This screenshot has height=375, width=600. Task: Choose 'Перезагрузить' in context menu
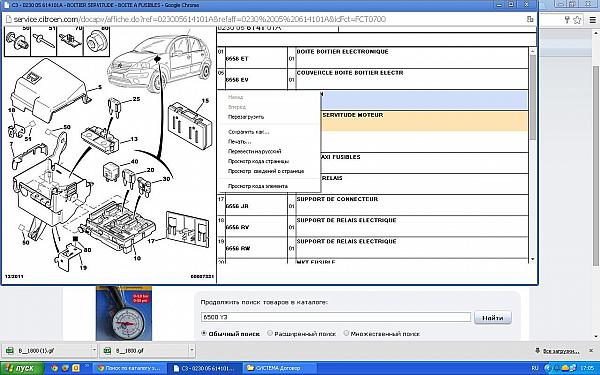click(x=246, y=117)
